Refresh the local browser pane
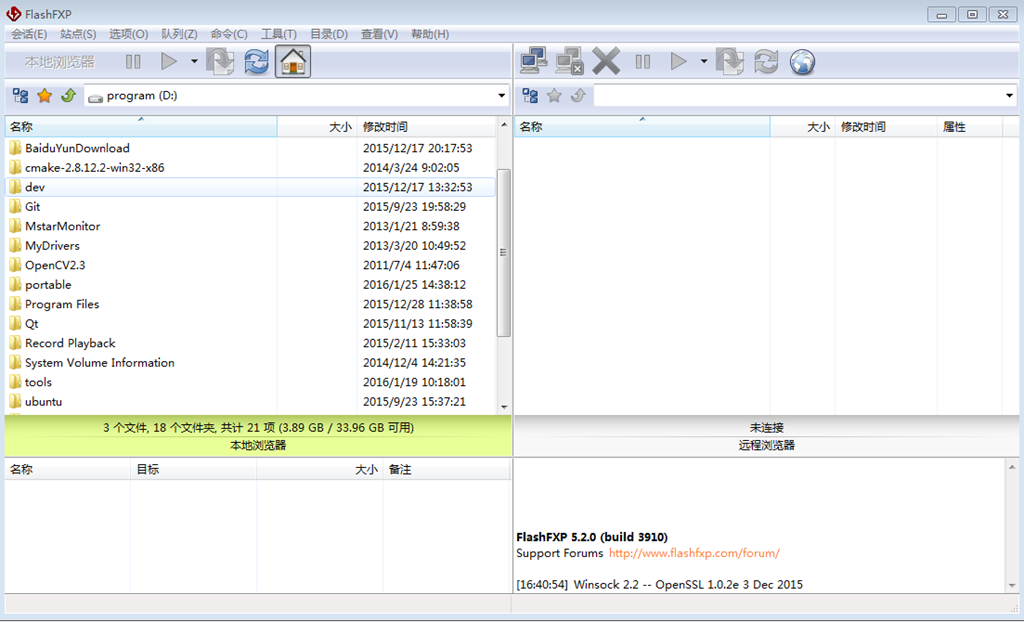 pyautogui.click(x=257, y=62)
